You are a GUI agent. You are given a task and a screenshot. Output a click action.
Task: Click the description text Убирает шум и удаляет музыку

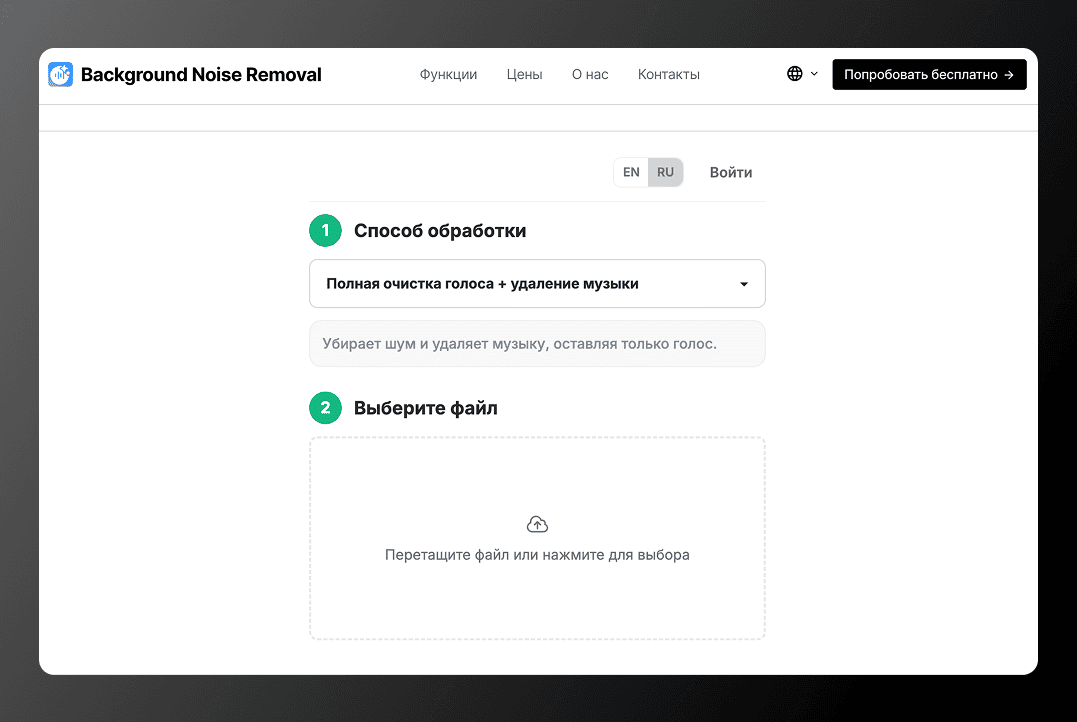[x=520, y=343]
